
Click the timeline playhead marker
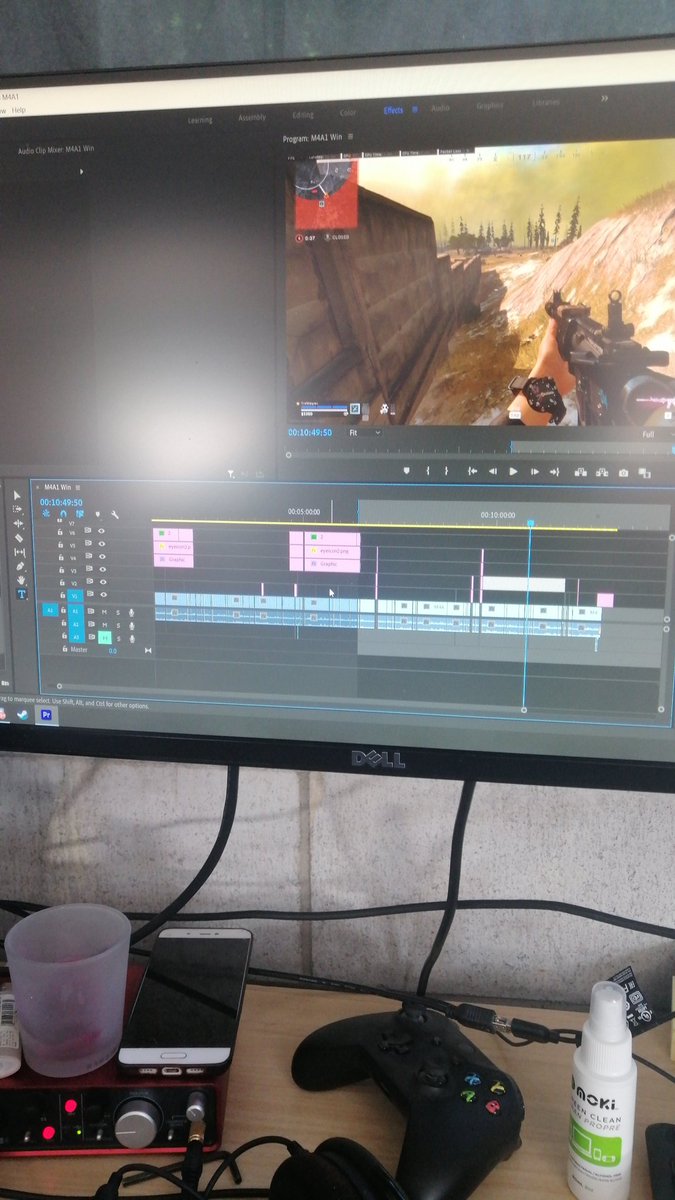tap(530, 523)
